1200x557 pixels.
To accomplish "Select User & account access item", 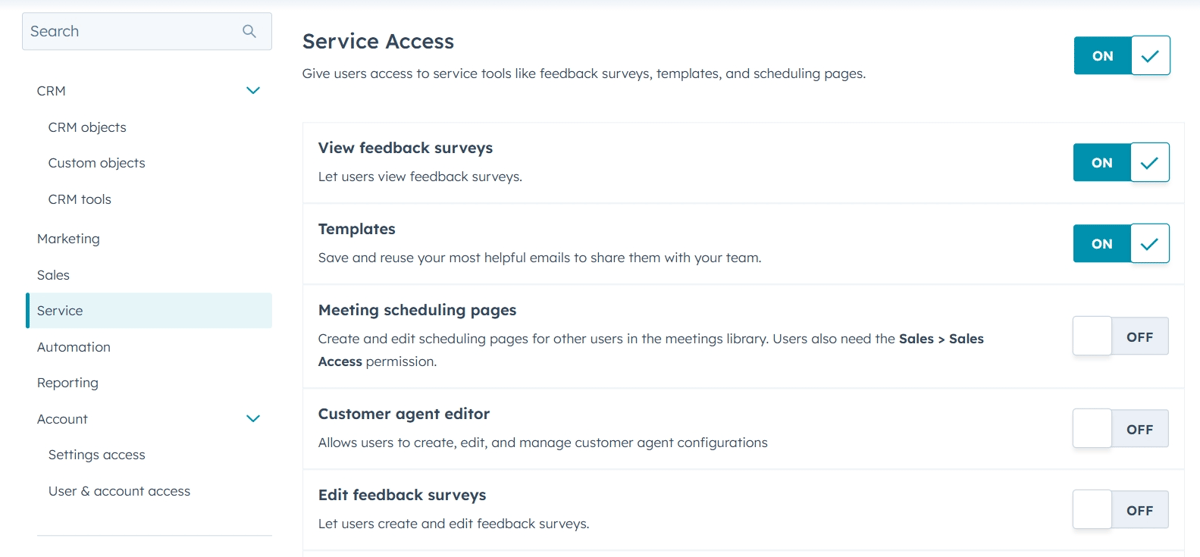I will 119,491.
